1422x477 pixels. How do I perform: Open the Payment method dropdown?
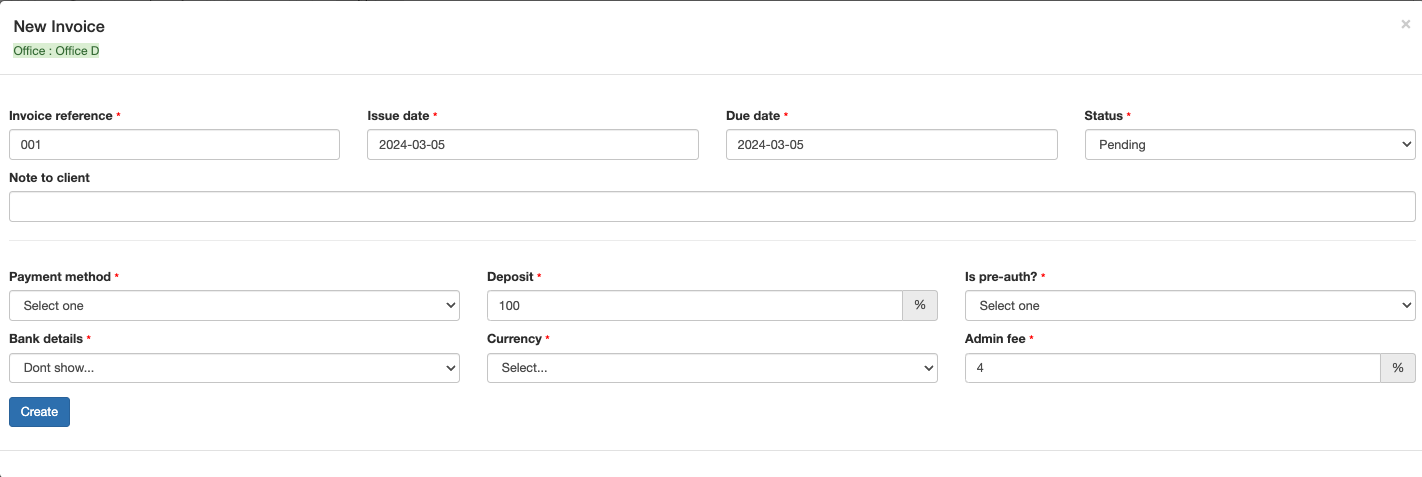pos(234,306)
